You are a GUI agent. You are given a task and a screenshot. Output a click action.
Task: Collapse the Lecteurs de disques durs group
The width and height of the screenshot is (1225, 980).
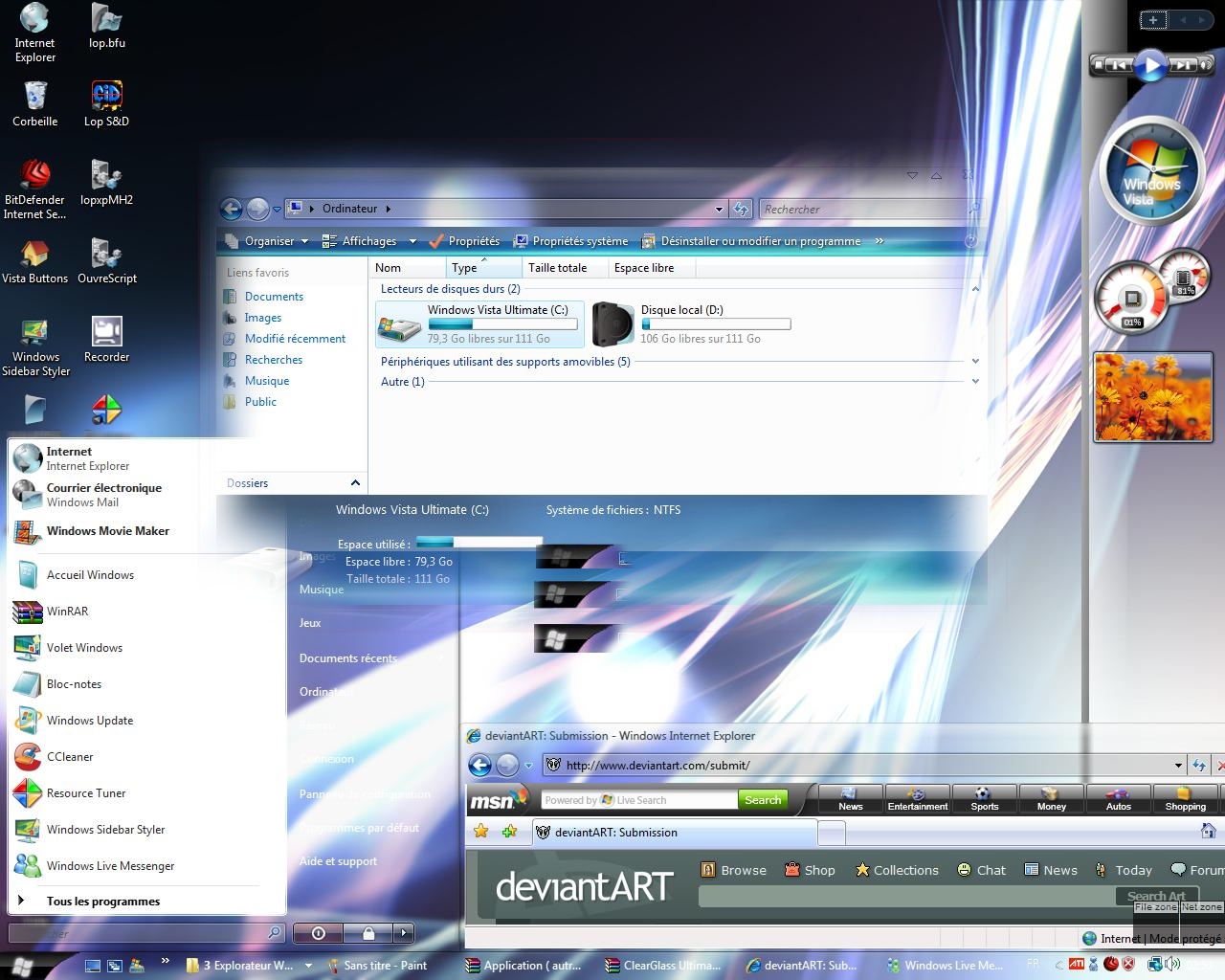pyautogui.click(x=975, y=289)
